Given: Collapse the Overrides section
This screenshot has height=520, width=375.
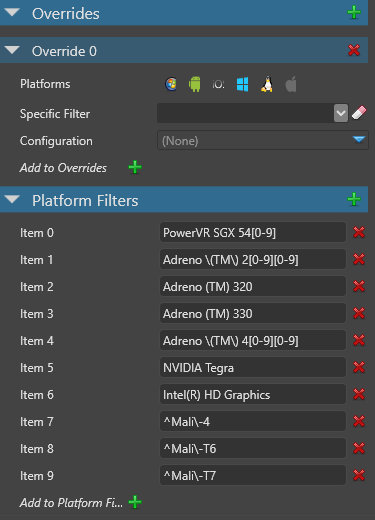Looking at the screenshot, I should [12, 13].
